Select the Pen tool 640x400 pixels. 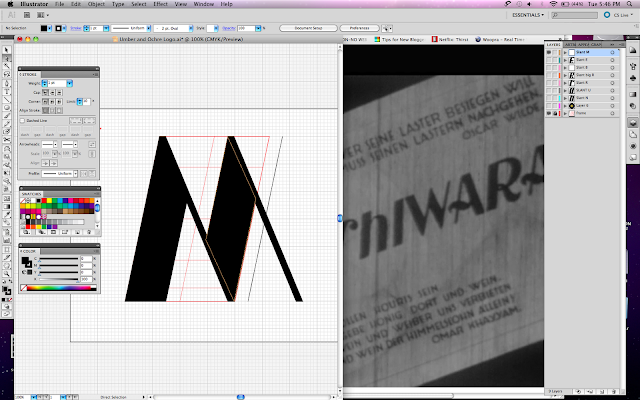7,83
